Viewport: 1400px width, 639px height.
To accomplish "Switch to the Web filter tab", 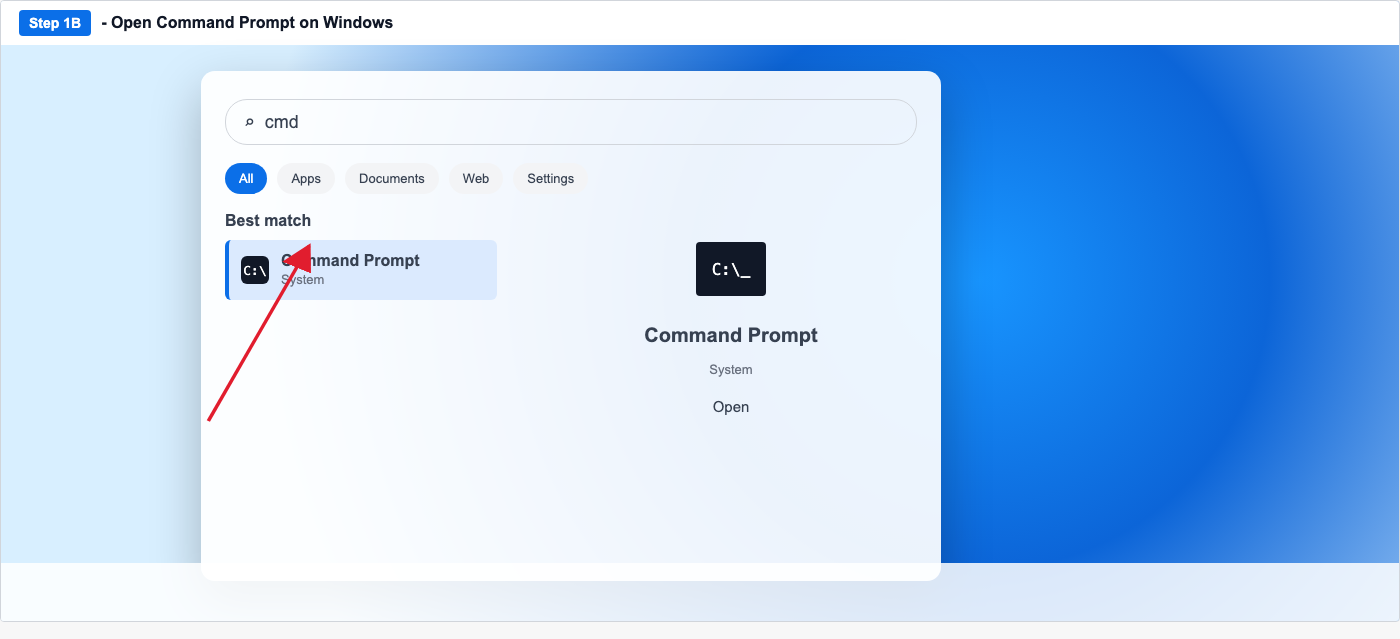I will 476,178.
